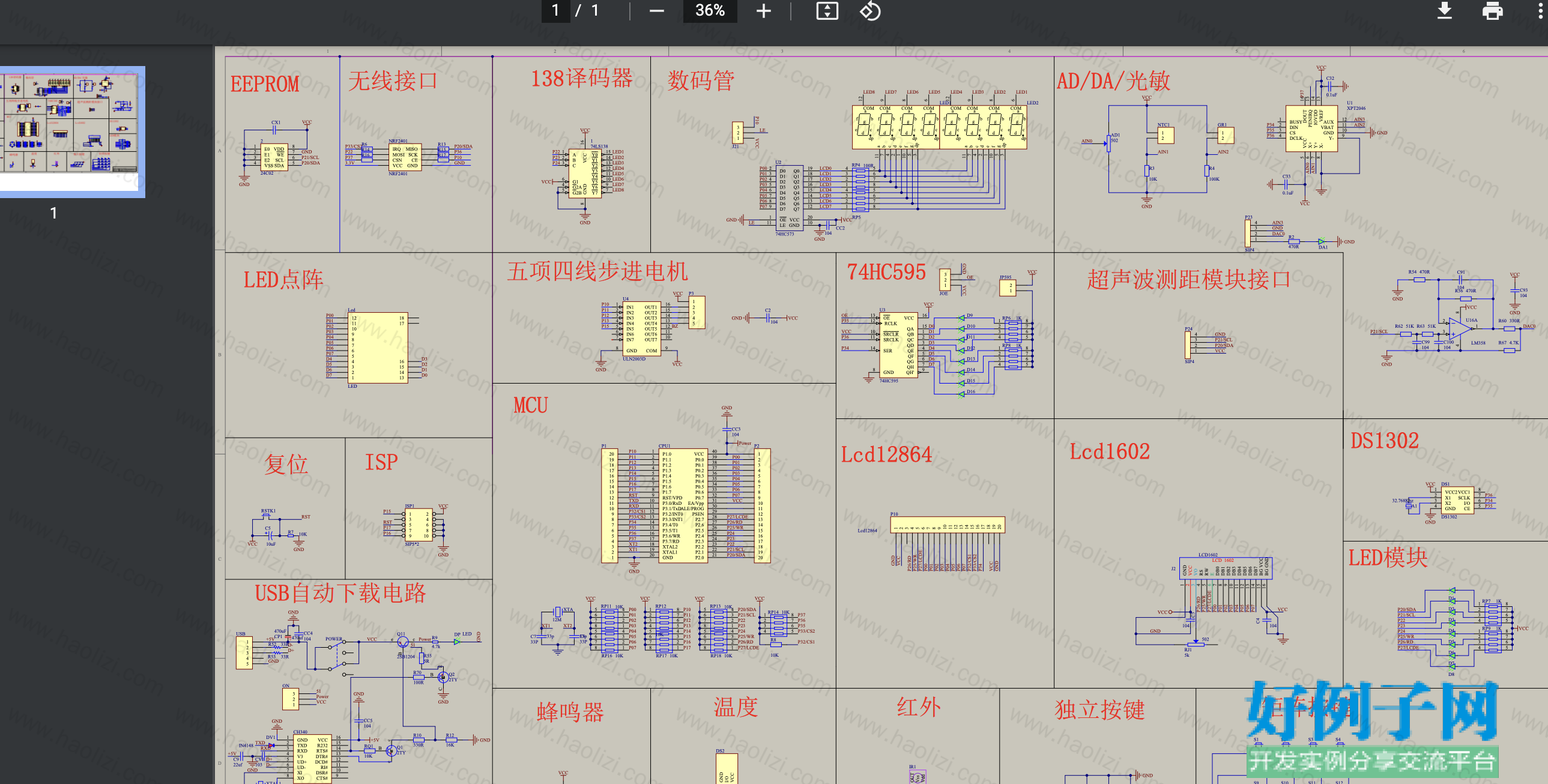Click the 36% zoom level field
This screenshot has width=1548, height=784.
(710, 11)
